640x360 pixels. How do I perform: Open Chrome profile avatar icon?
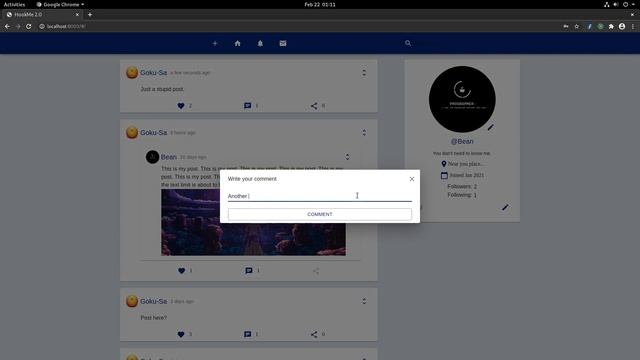622,26
